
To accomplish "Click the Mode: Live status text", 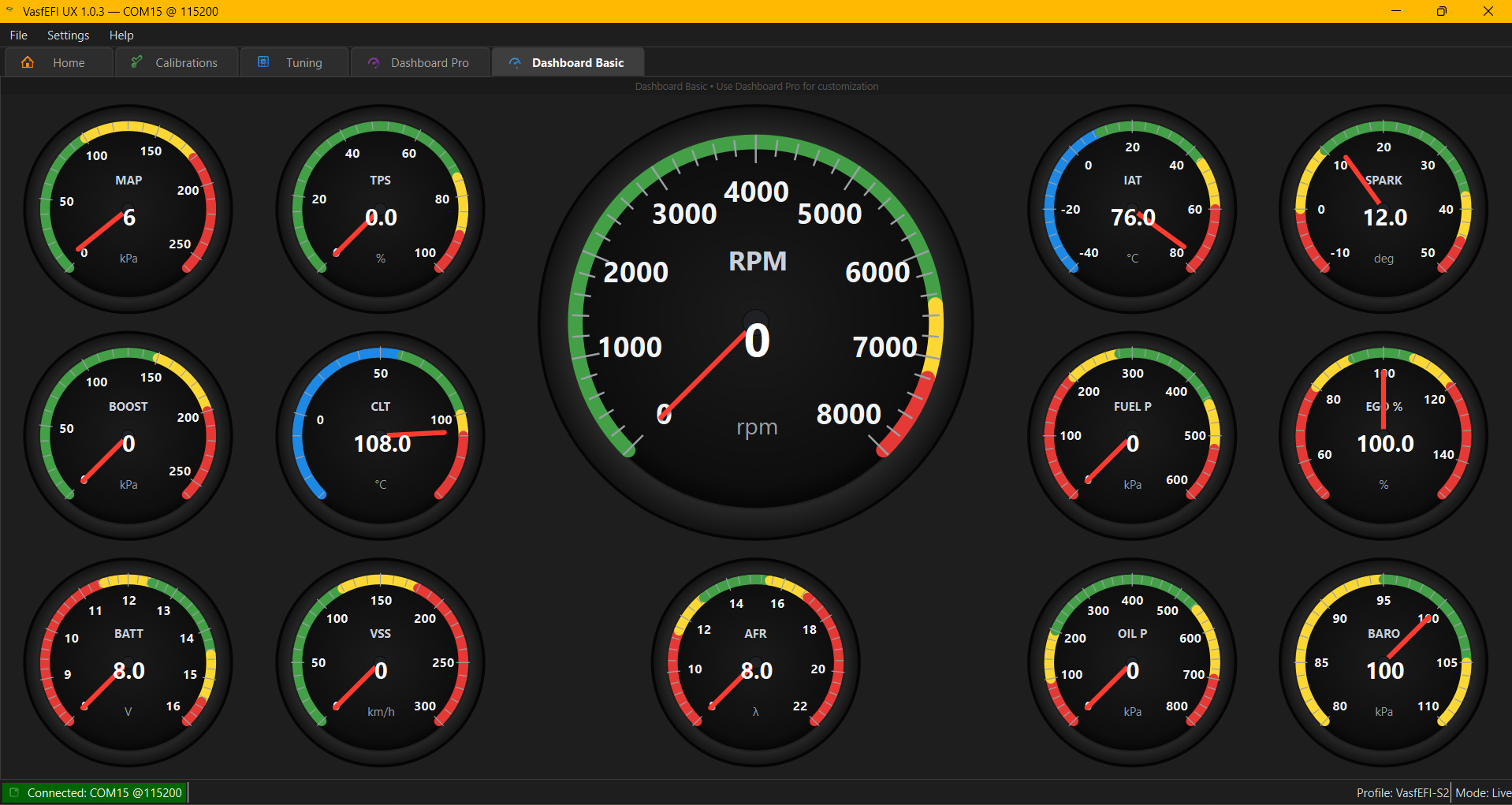I will point(1483,792).
